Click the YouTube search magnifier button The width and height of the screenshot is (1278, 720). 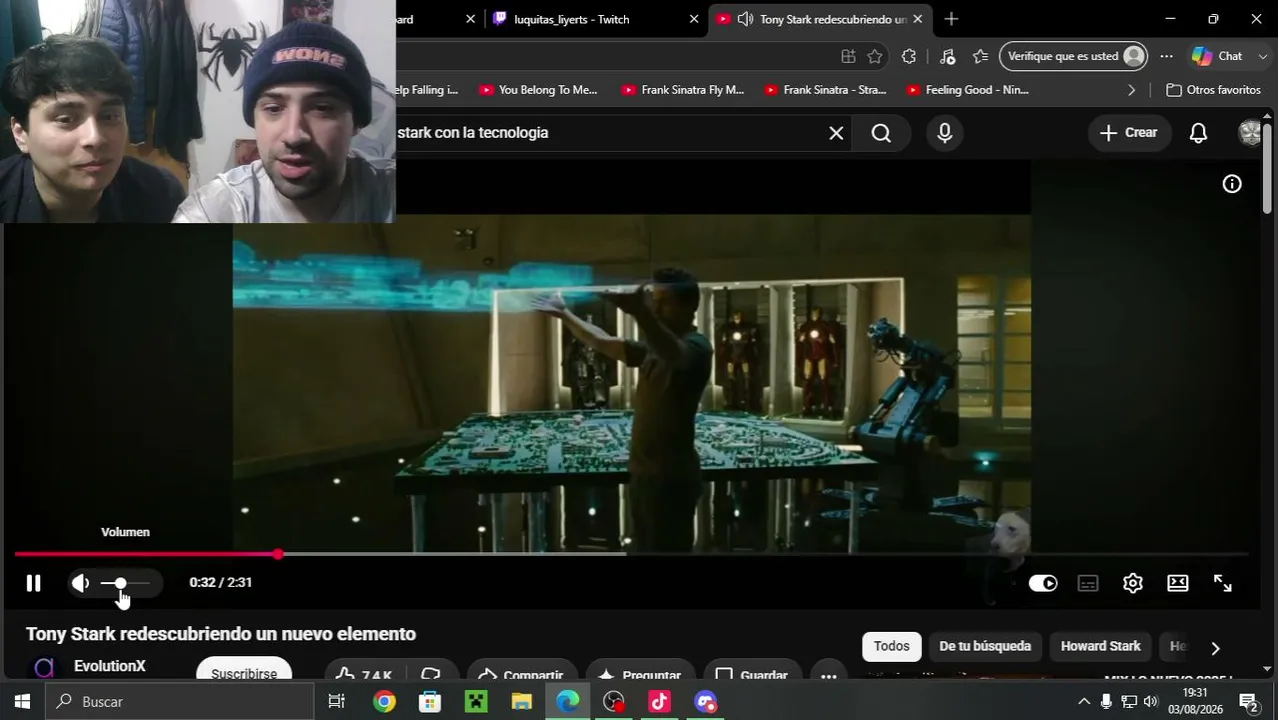pyautogui.click(x=881, y=133)
